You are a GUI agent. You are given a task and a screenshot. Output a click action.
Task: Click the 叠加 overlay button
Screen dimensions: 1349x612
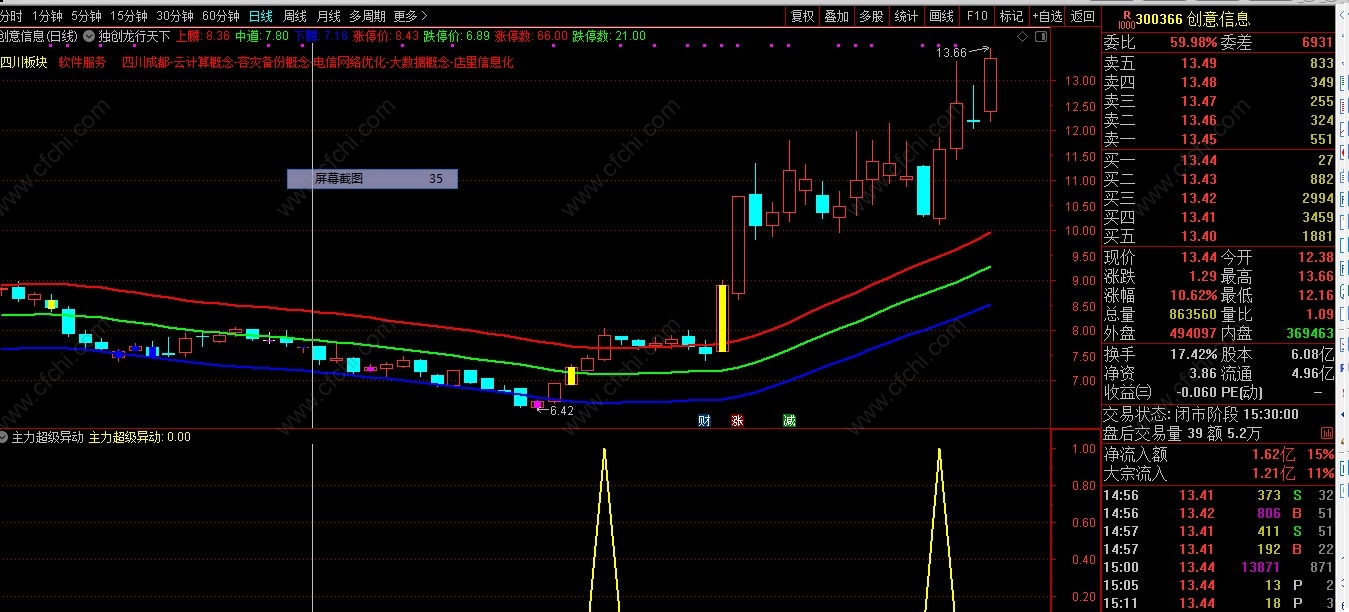click(x=836, y=16)
